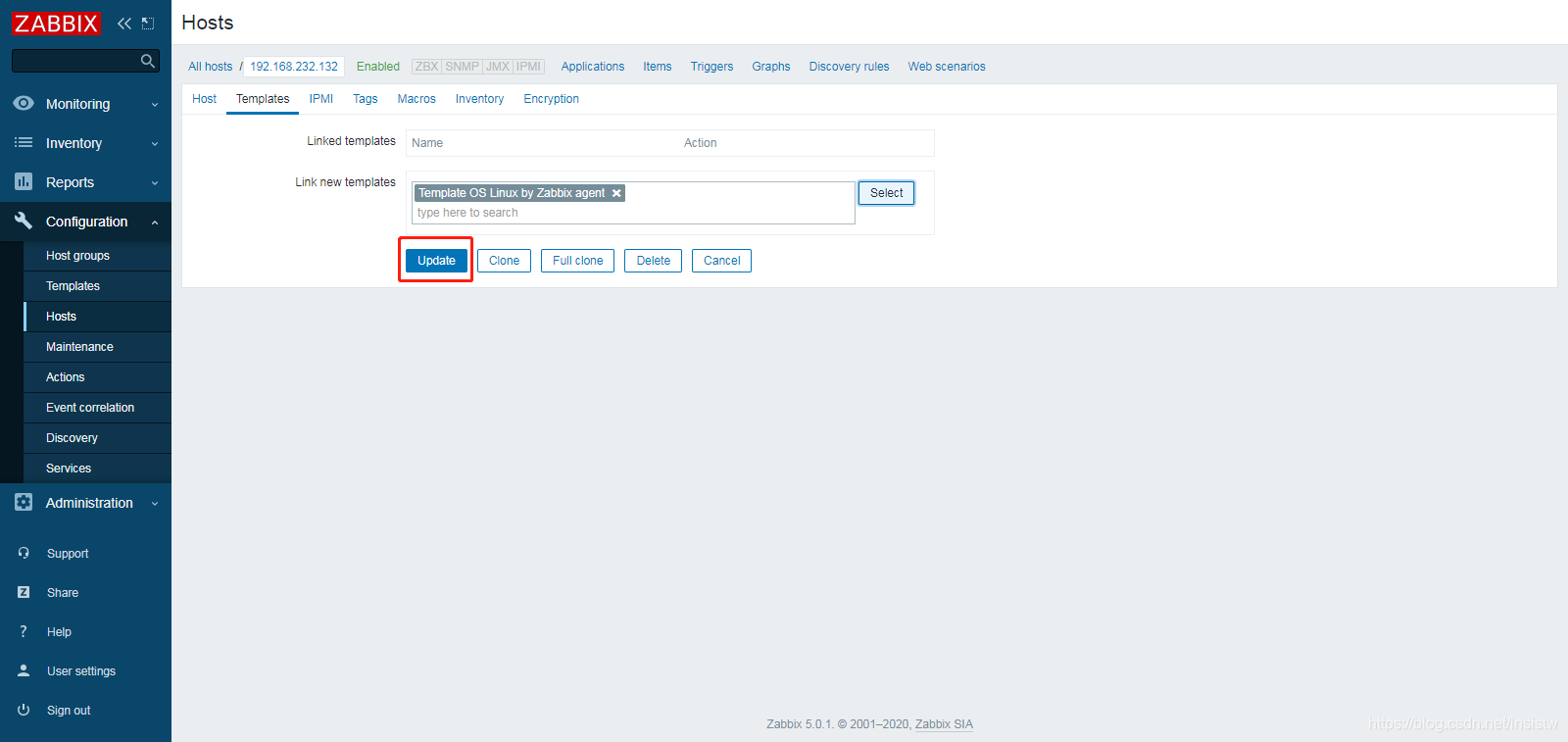Screen dimensions: 1568x742
Task: Select the Templates tab
Action: pos(263,99)
